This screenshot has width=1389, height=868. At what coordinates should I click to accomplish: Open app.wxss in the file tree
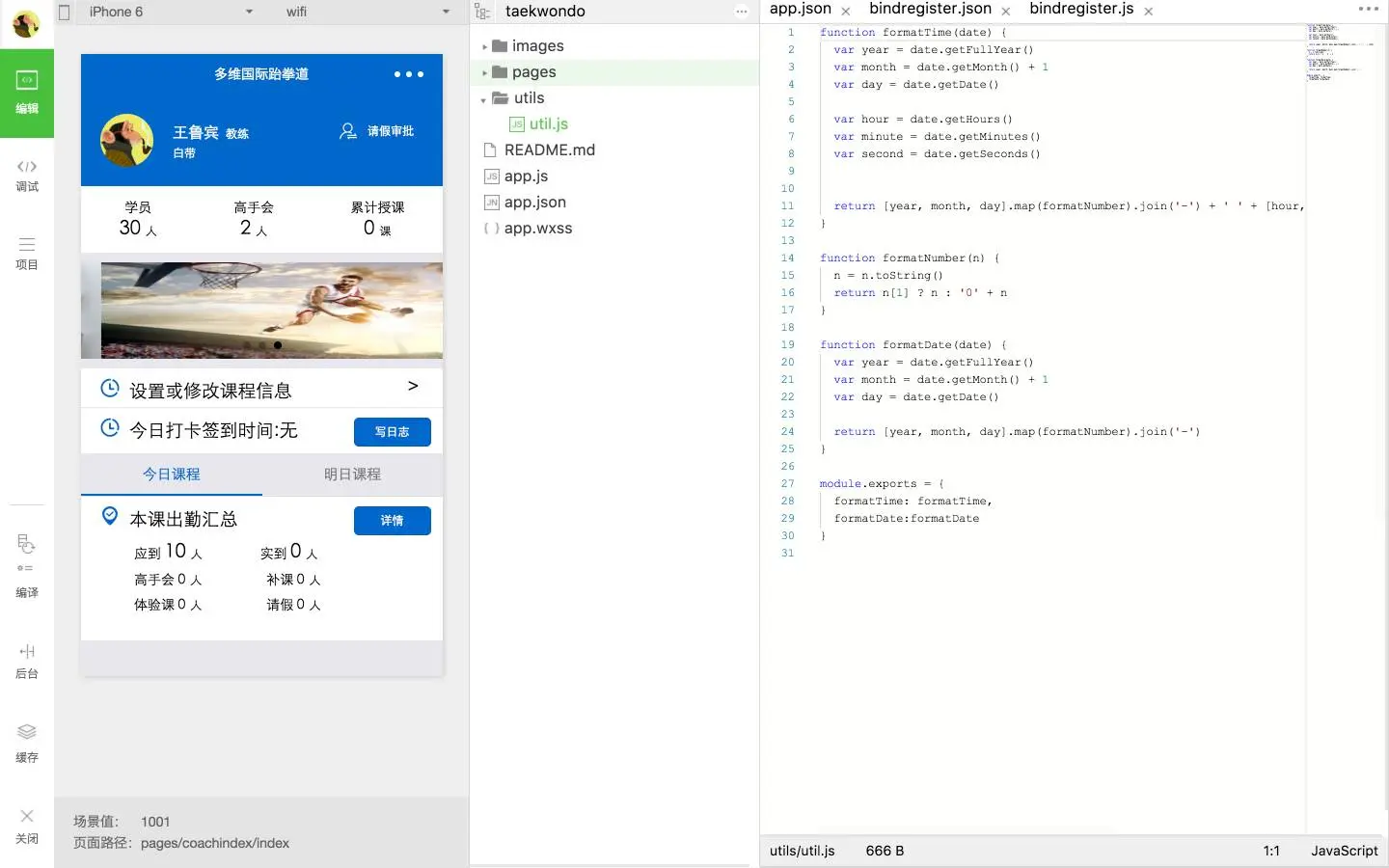537,229
